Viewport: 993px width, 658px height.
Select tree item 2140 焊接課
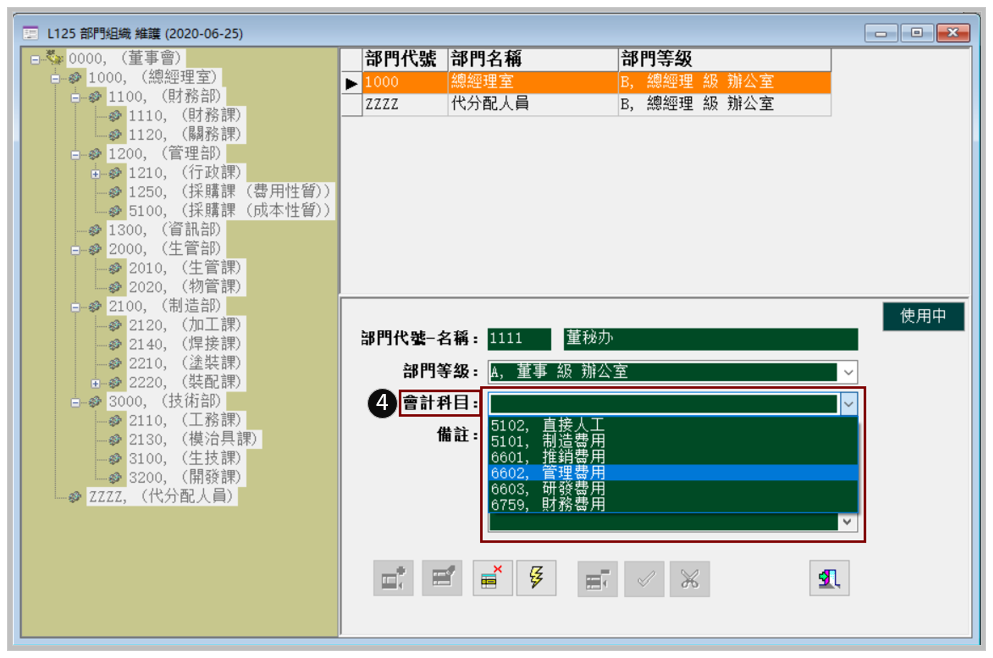(x=185, y=345)
